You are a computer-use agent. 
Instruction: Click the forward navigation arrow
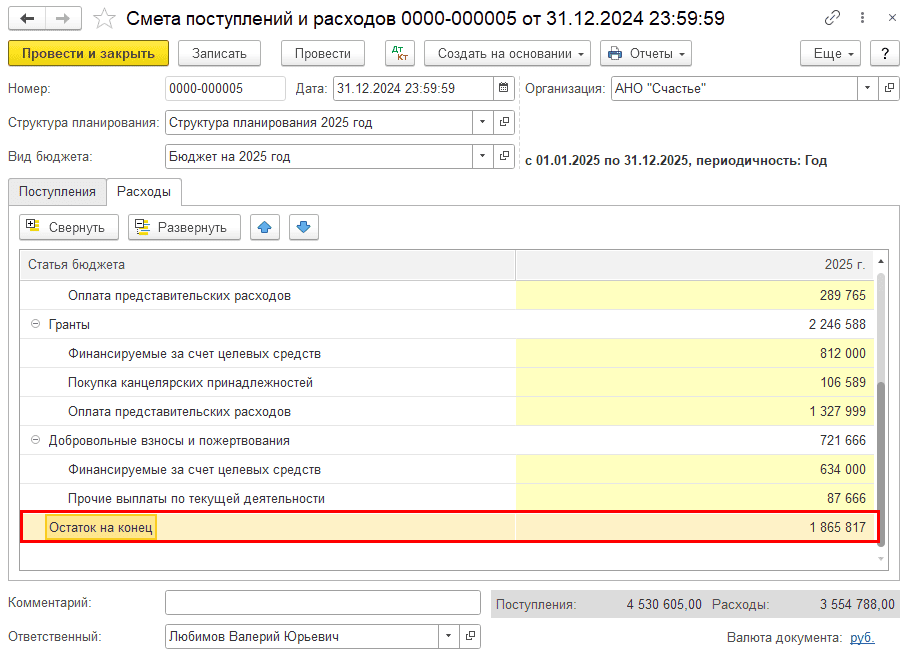[x=63, y=19]
